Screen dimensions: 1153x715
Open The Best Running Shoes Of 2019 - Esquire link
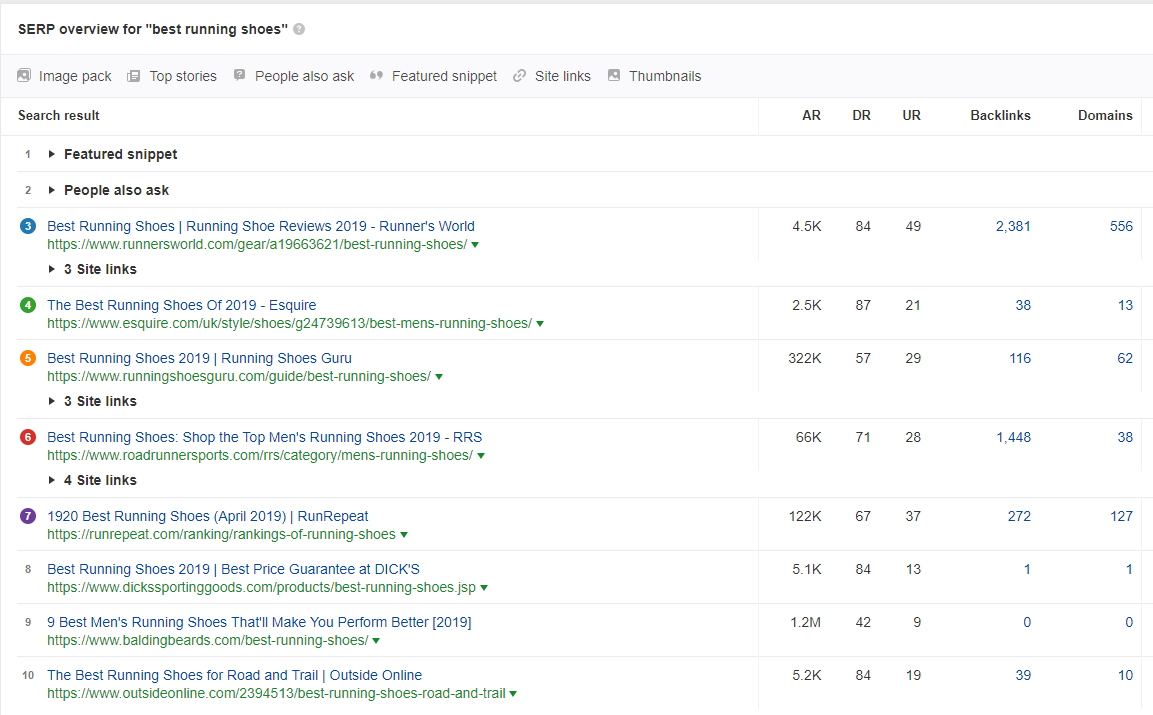(x=182, y=305)
